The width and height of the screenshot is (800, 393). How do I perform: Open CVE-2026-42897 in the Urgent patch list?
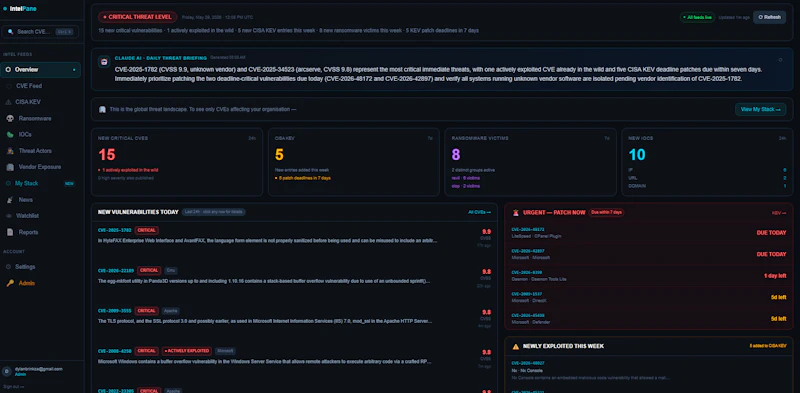click(x=648, y=254)
